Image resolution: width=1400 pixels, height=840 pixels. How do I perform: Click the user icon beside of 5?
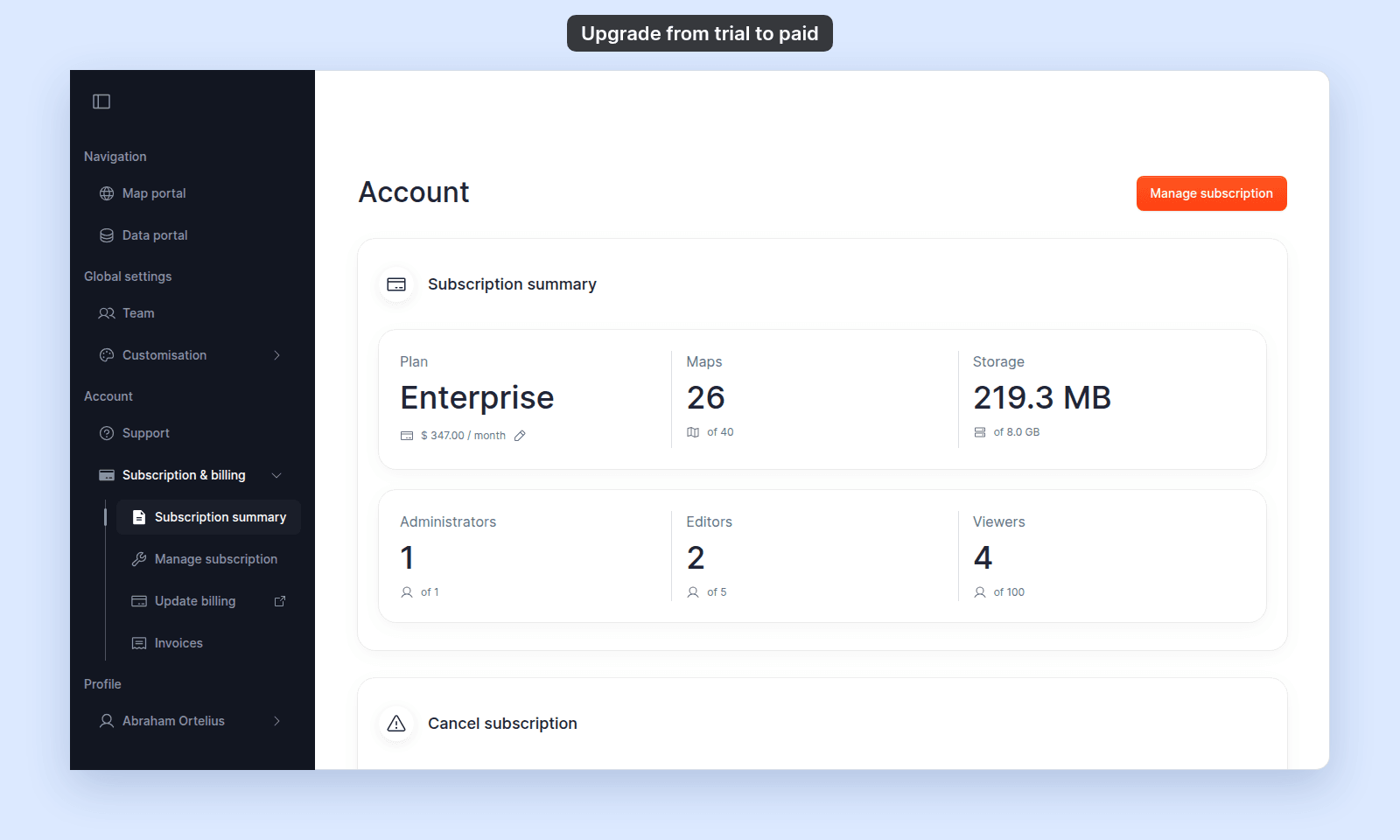pyautogui.click(x=693, y=592)
